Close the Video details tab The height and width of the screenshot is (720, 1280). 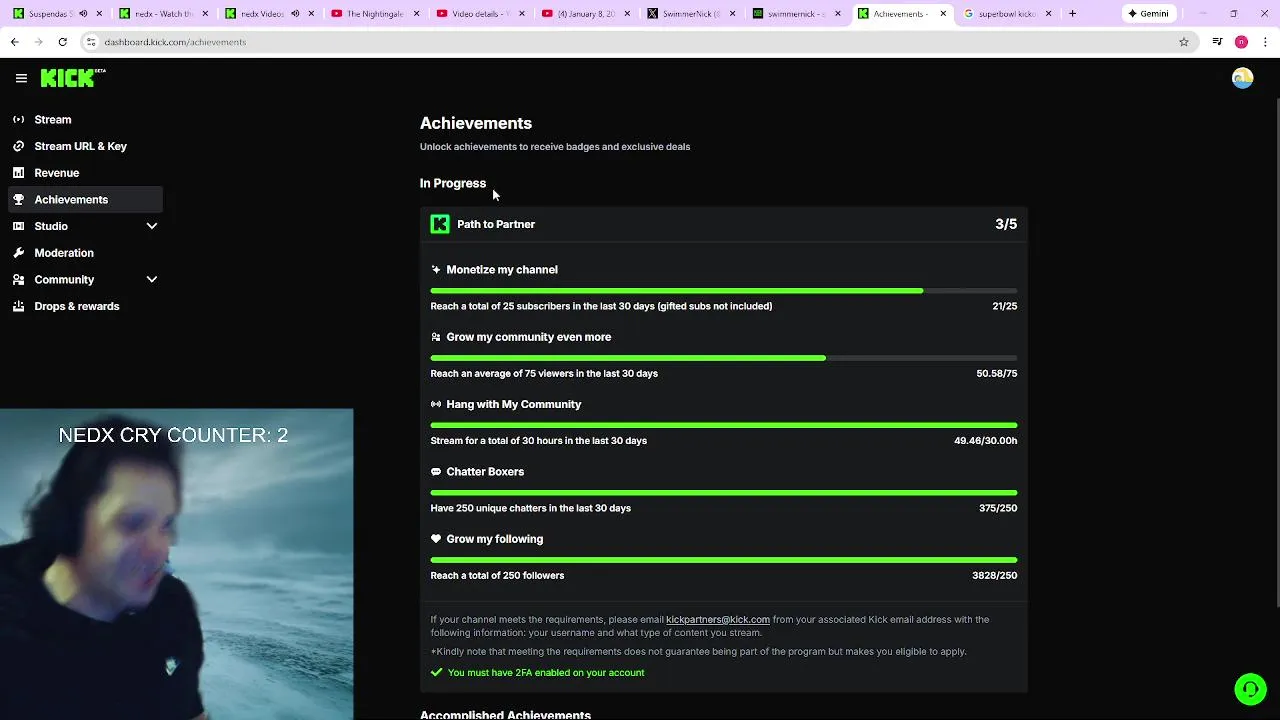click(521, 14)
